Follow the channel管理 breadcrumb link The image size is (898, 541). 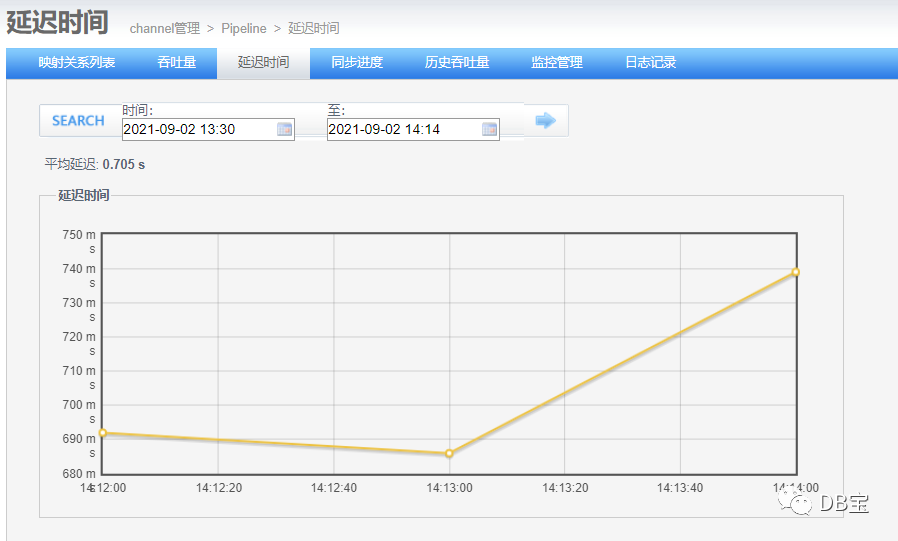165,28
